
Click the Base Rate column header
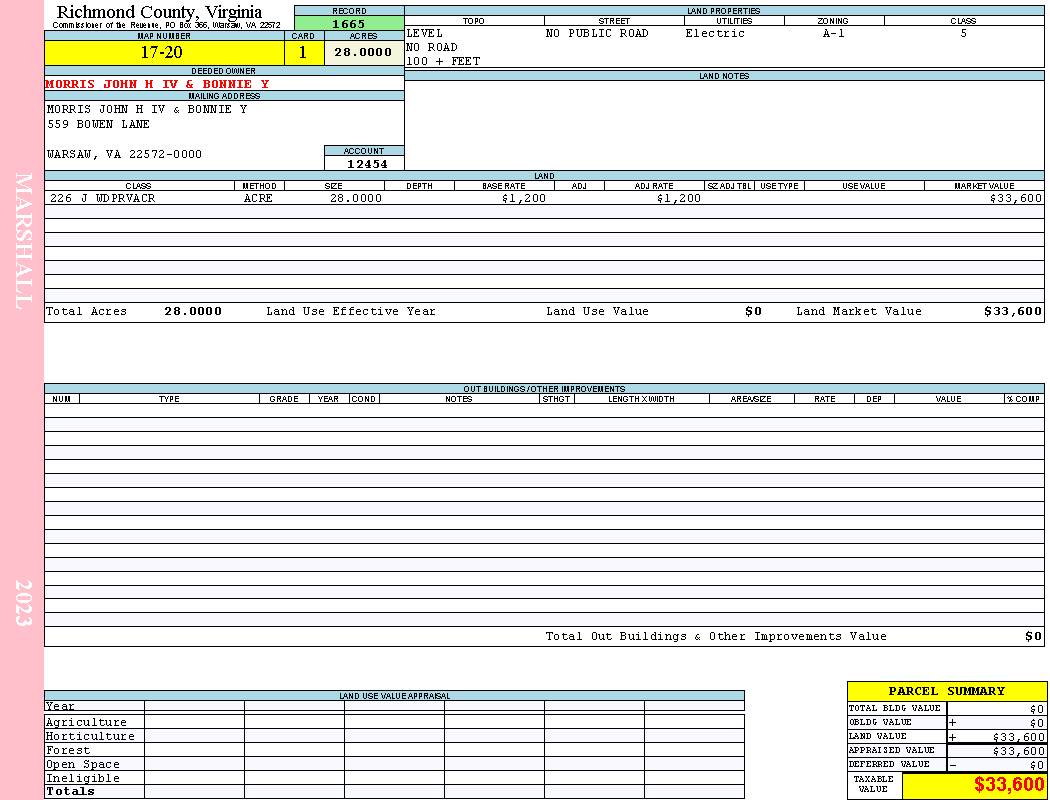pyautogui.click(x=504, y=186)
